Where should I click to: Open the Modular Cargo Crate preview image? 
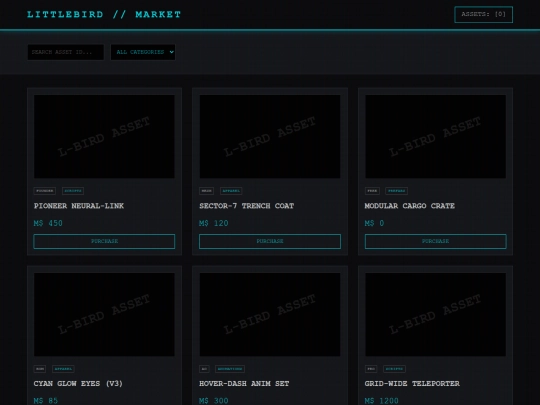435,137
